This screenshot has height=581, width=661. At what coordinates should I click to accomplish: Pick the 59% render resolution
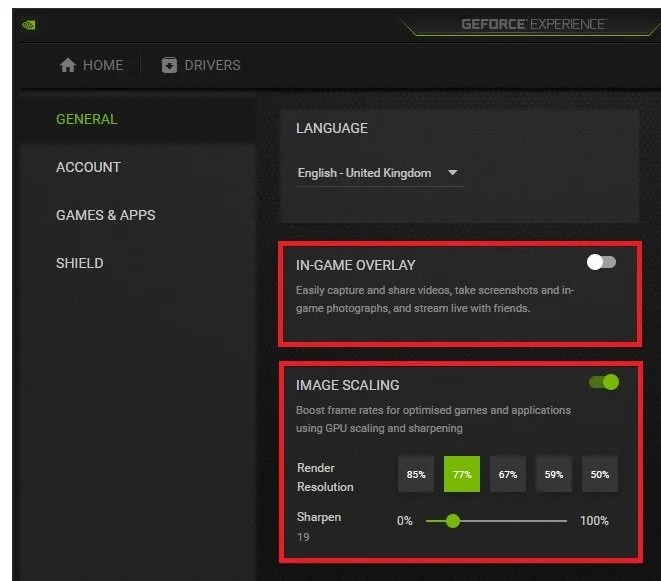point(554,474)
